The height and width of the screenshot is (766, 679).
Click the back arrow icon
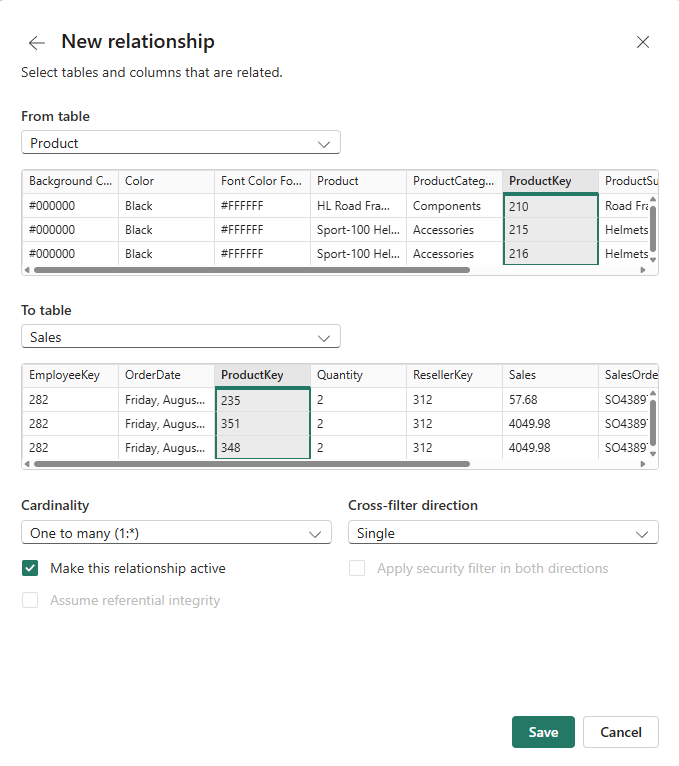tap(37, 42)
